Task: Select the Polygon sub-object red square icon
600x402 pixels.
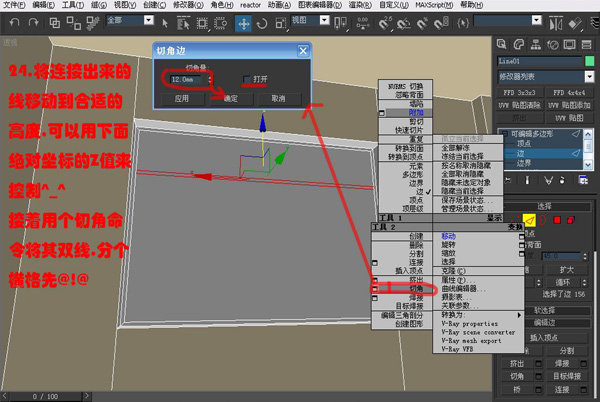Action: click(557, 220)
